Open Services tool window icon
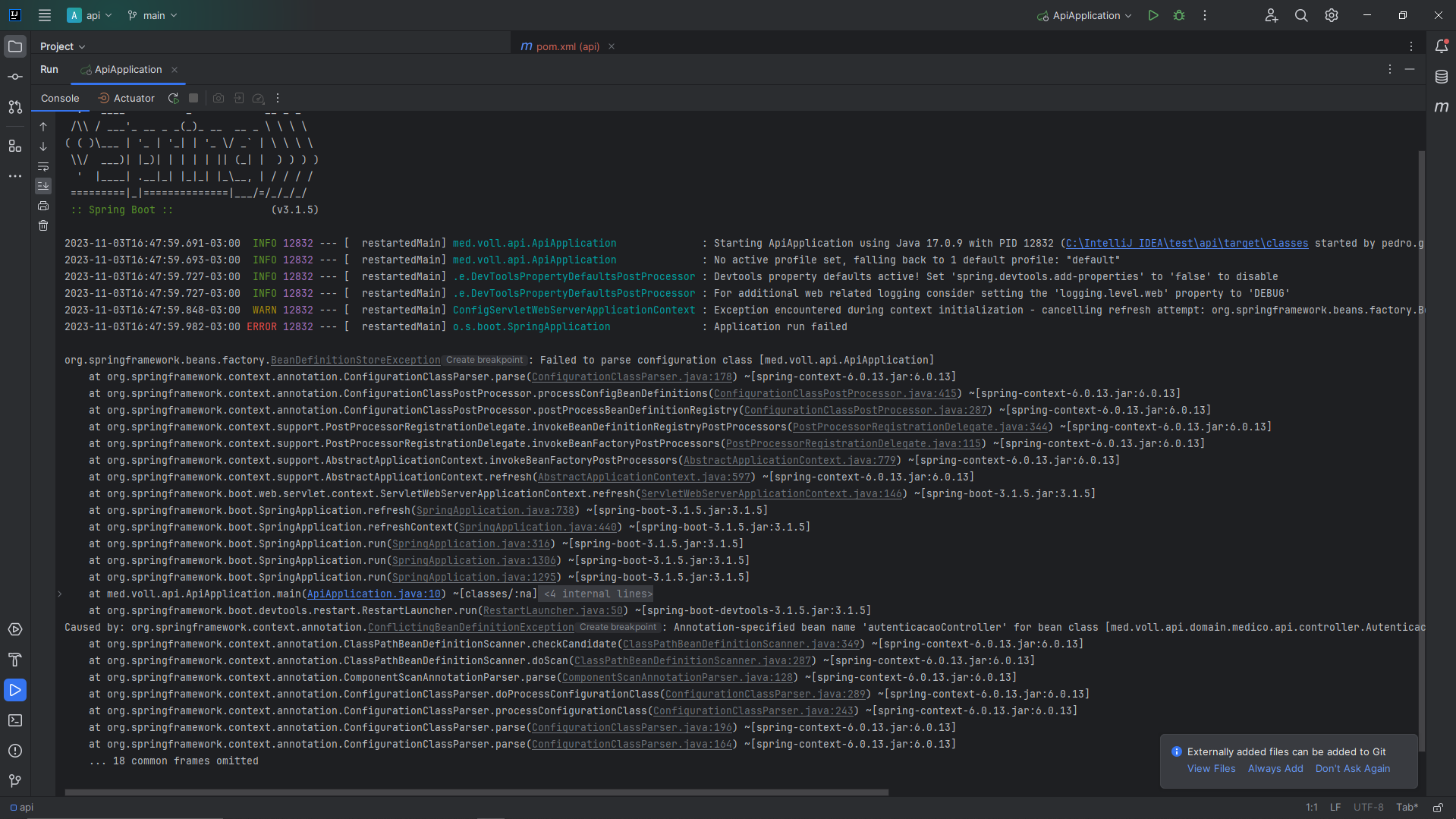 point(15,629)
